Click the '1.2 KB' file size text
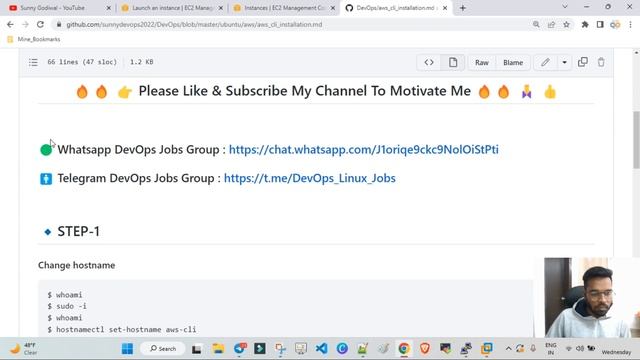 pos(142,62)
